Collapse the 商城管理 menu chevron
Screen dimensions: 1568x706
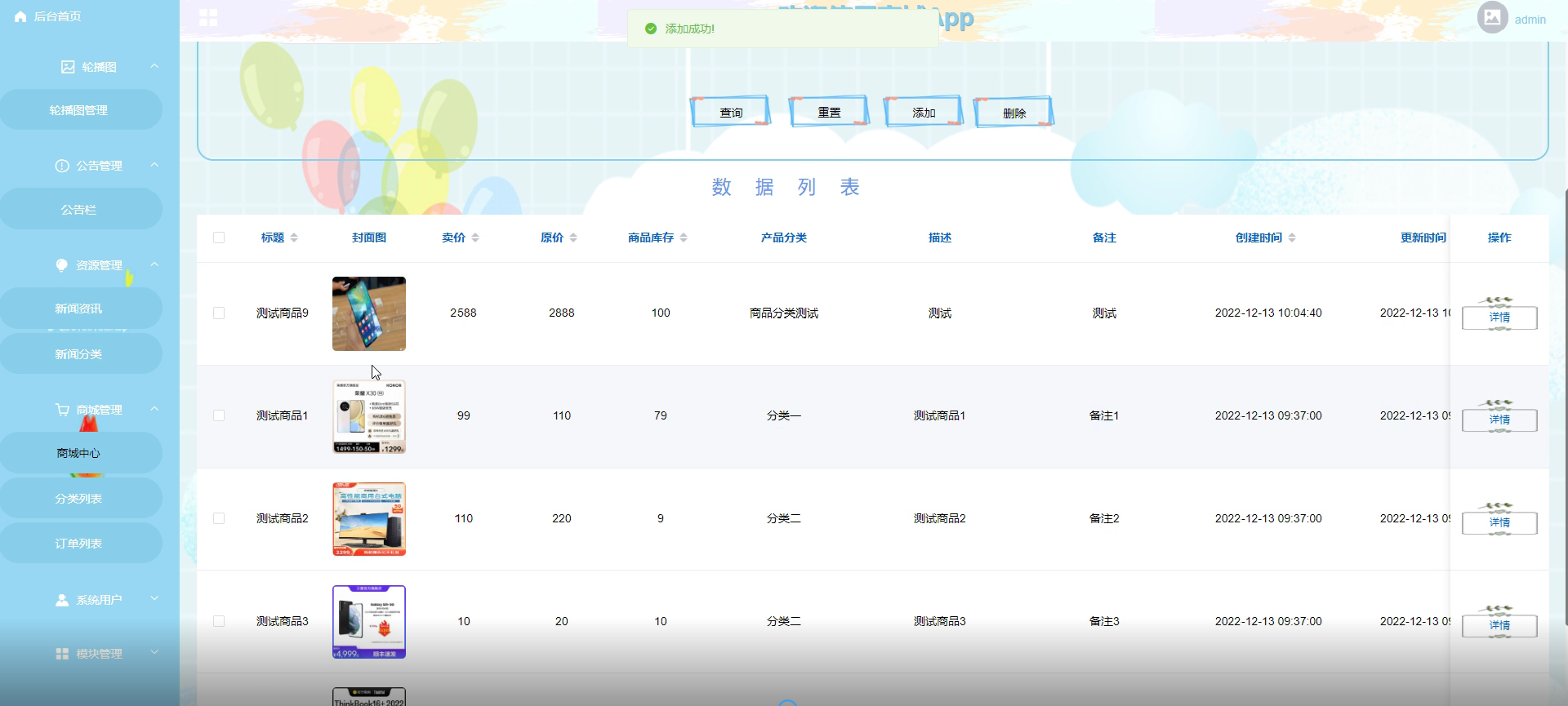tap(154, 409)
